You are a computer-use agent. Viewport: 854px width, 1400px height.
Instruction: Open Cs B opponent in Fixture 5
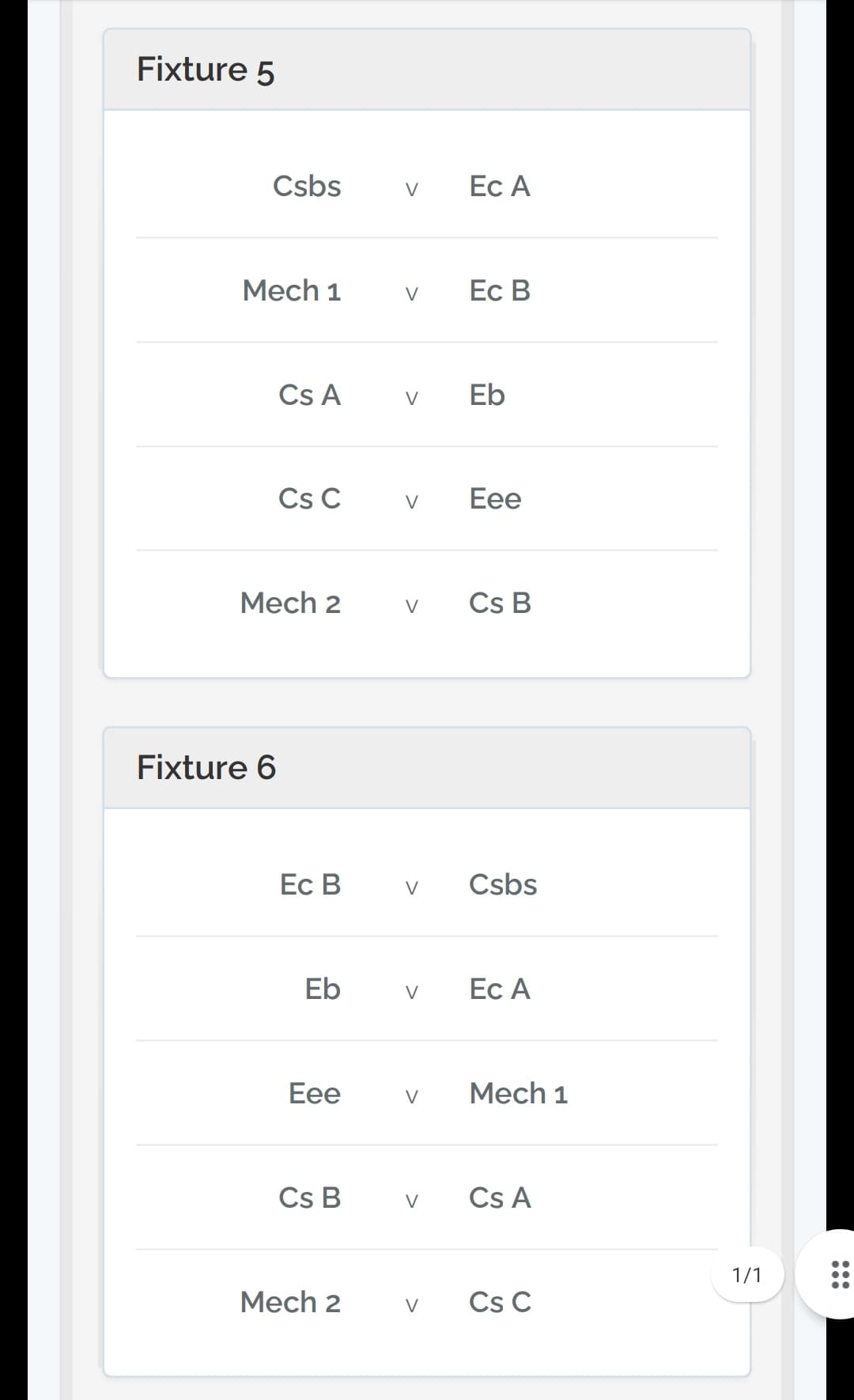[x=500, y=604]
